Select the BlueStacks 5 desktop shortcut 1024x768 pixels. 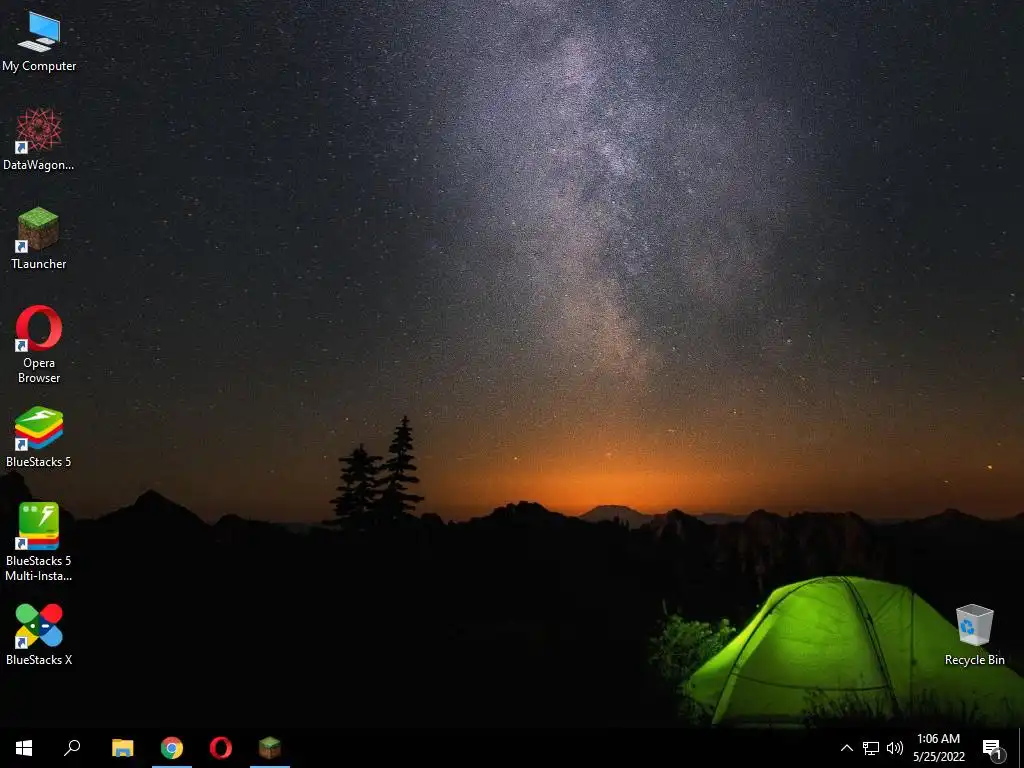tap(39, 437)
